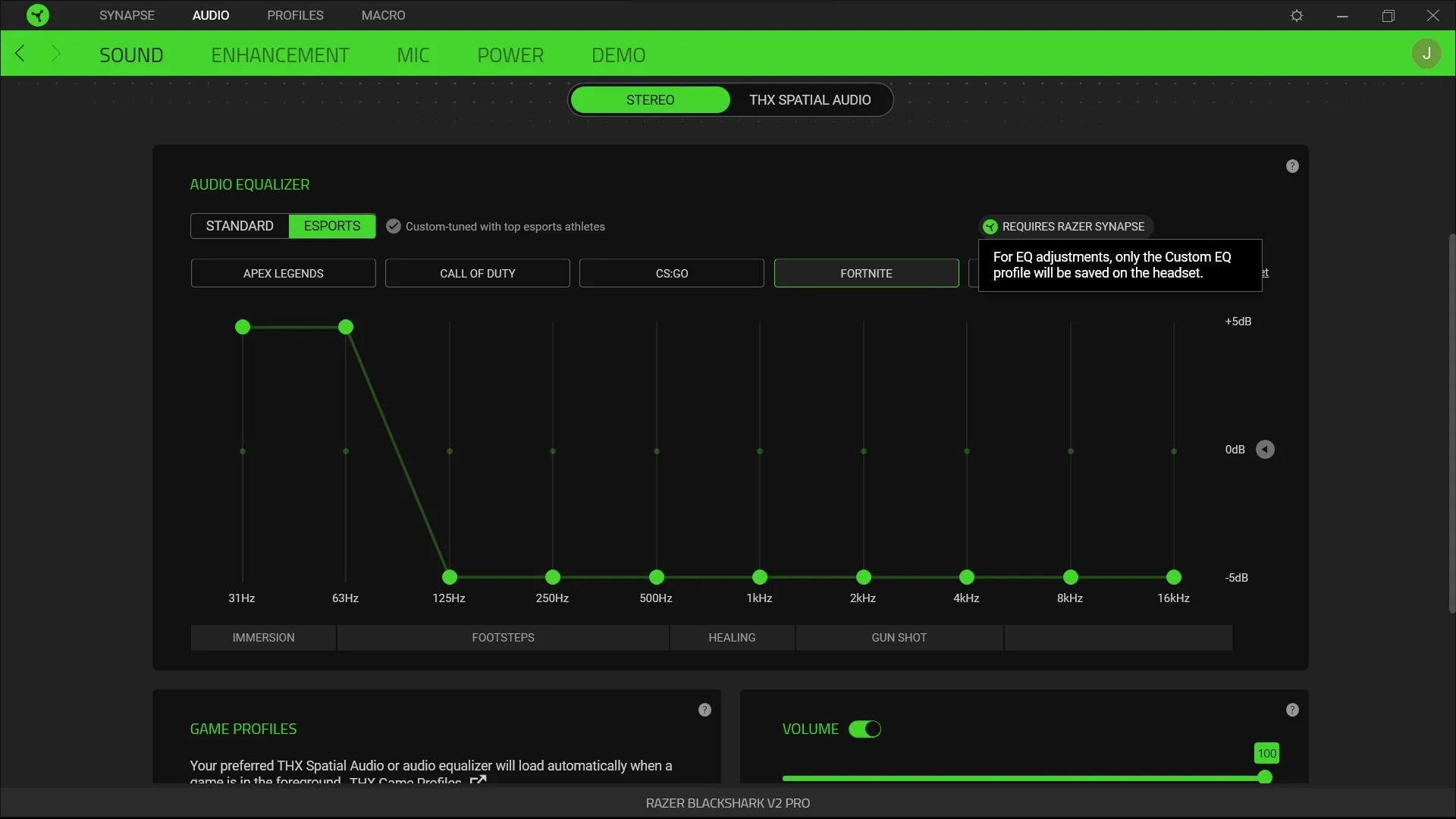The image size is (1456, 819).
Task: Click the 1kHz EQ band handle
Action: coord(760,577)
